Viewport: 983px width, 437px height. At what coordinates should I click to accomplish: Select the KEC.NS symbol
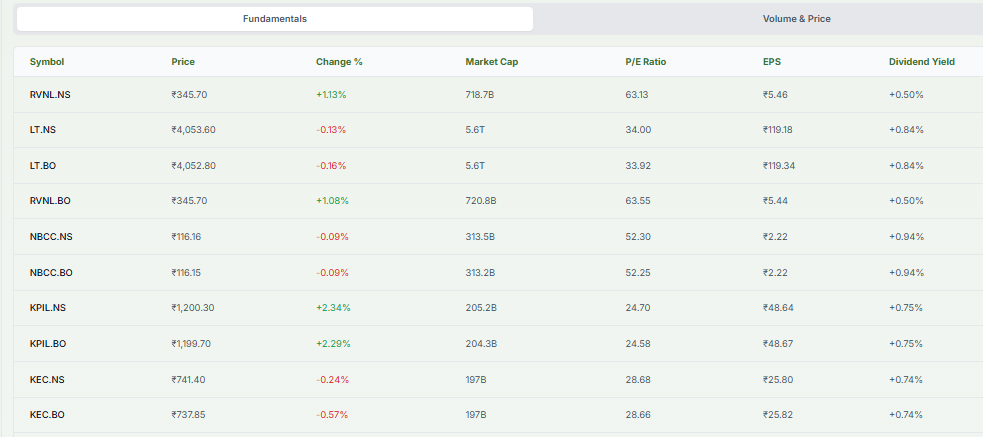point(47,379)
